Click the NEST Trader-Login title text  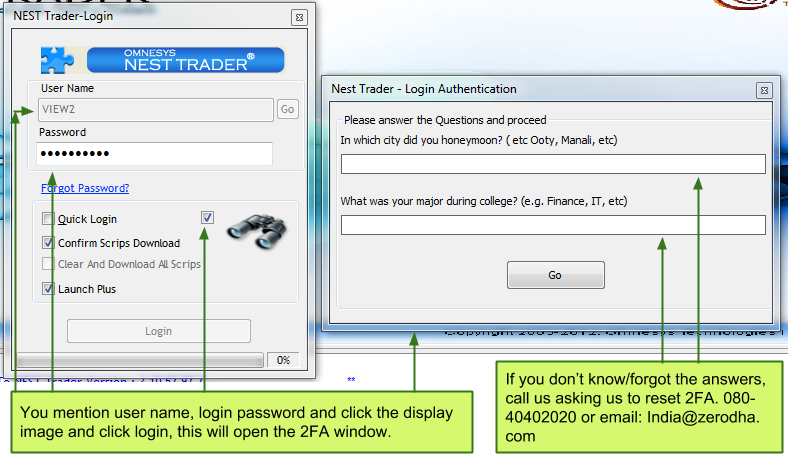click(63, 16)
